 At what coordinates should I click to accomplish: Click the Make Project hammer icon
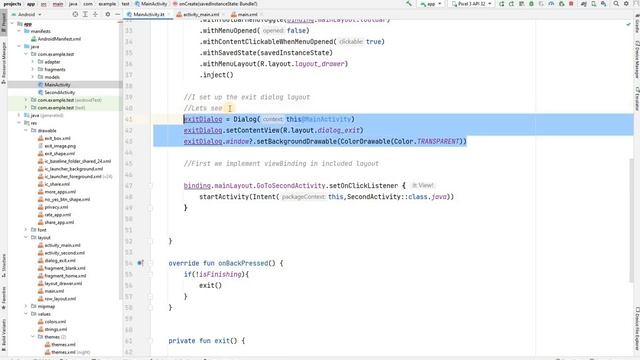[x=409, y=4]
